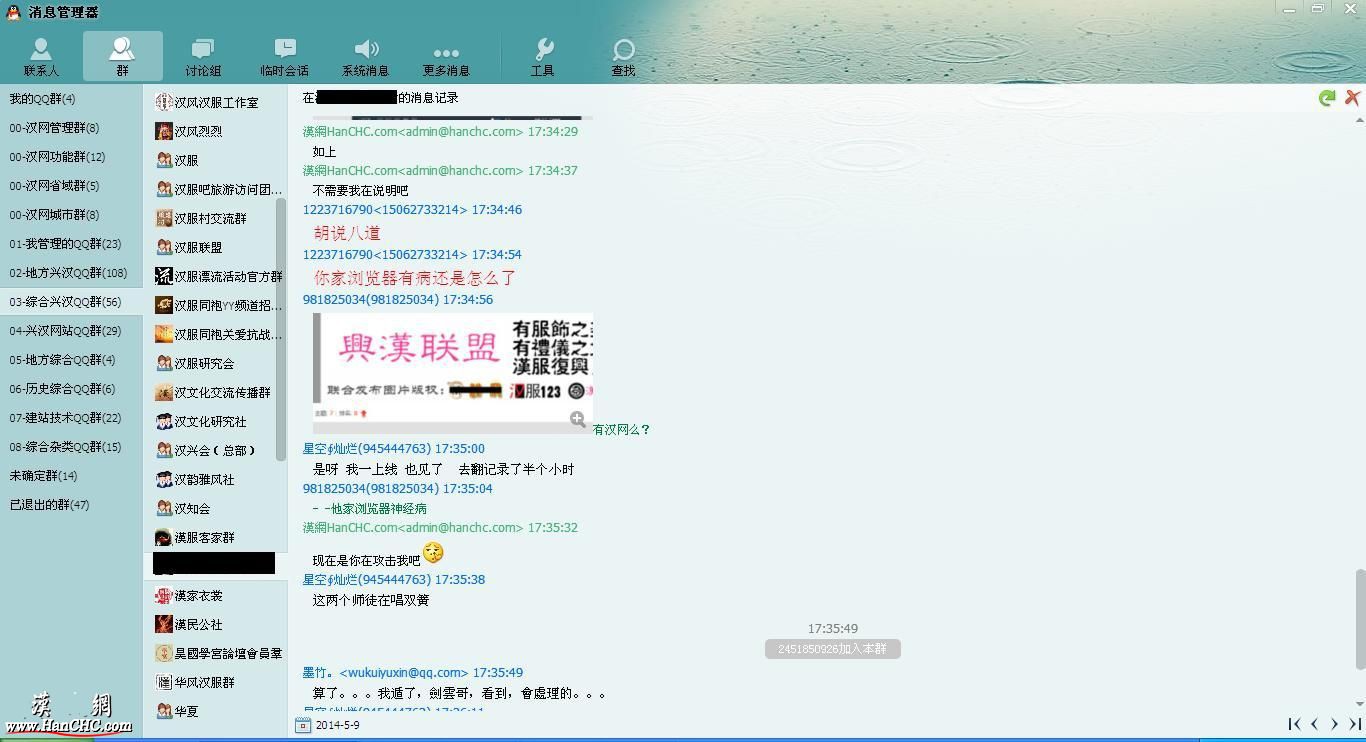Click the chat history vertical scrollbar

(x=1359, y=618)
